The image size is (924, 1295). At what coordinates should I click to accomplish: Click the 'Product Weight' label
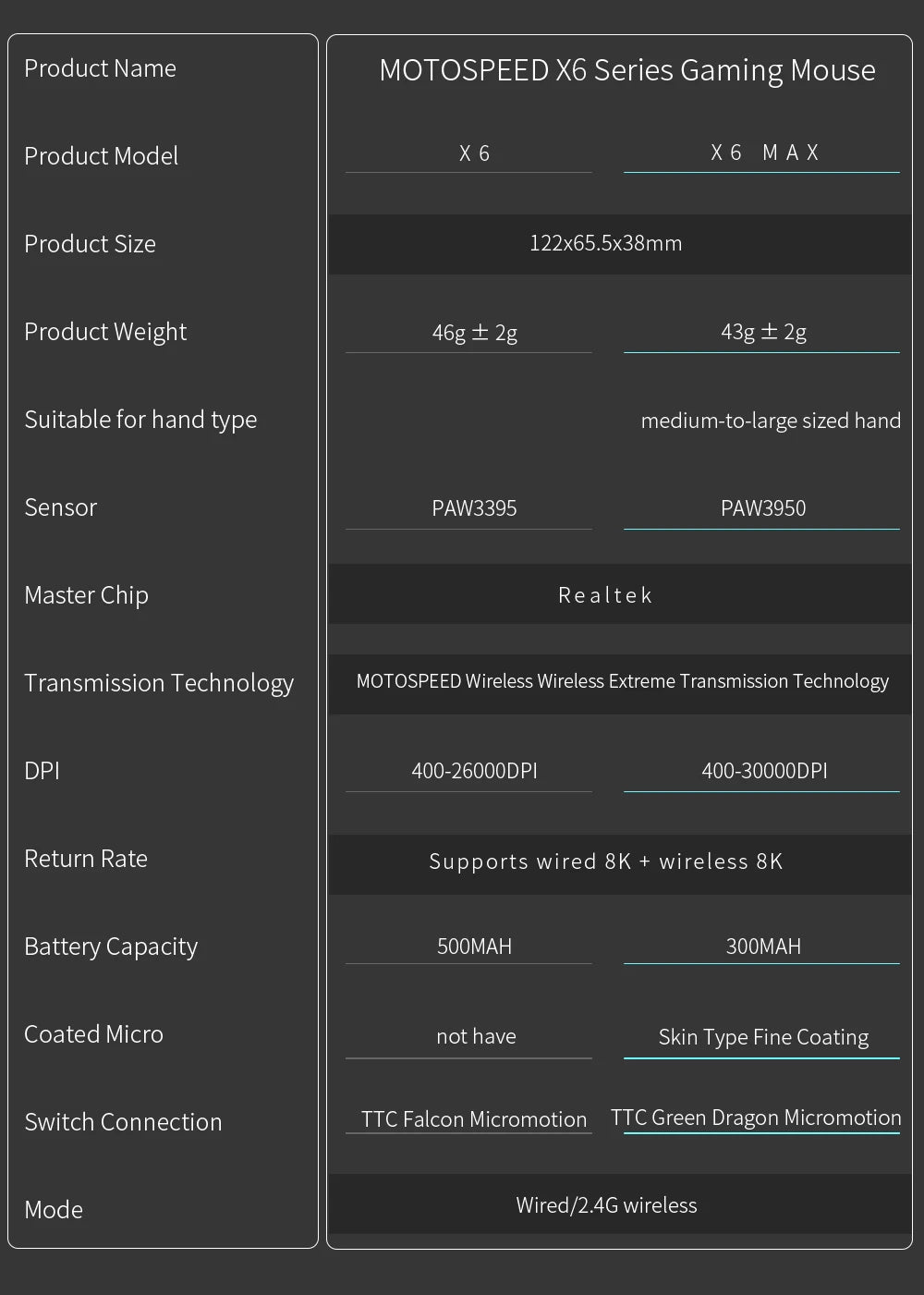105,332
